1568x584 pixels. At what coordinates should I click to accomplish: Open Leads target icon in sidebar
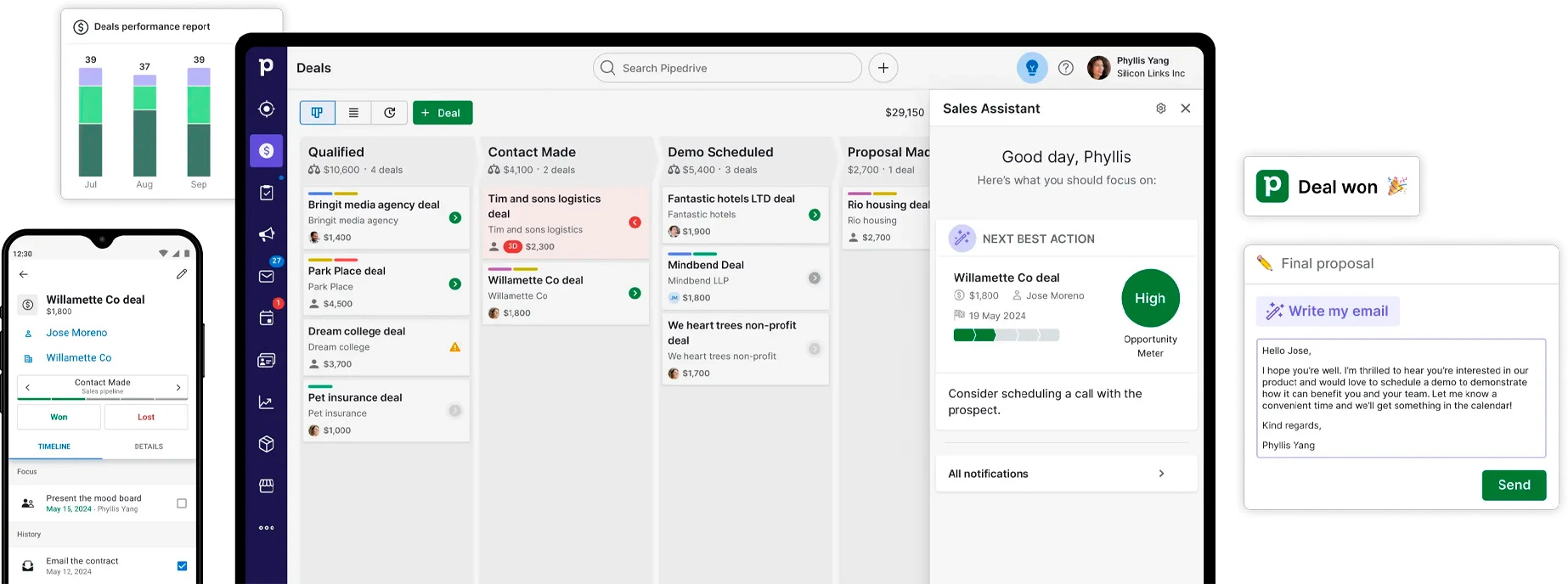click(x=266, y=109)
